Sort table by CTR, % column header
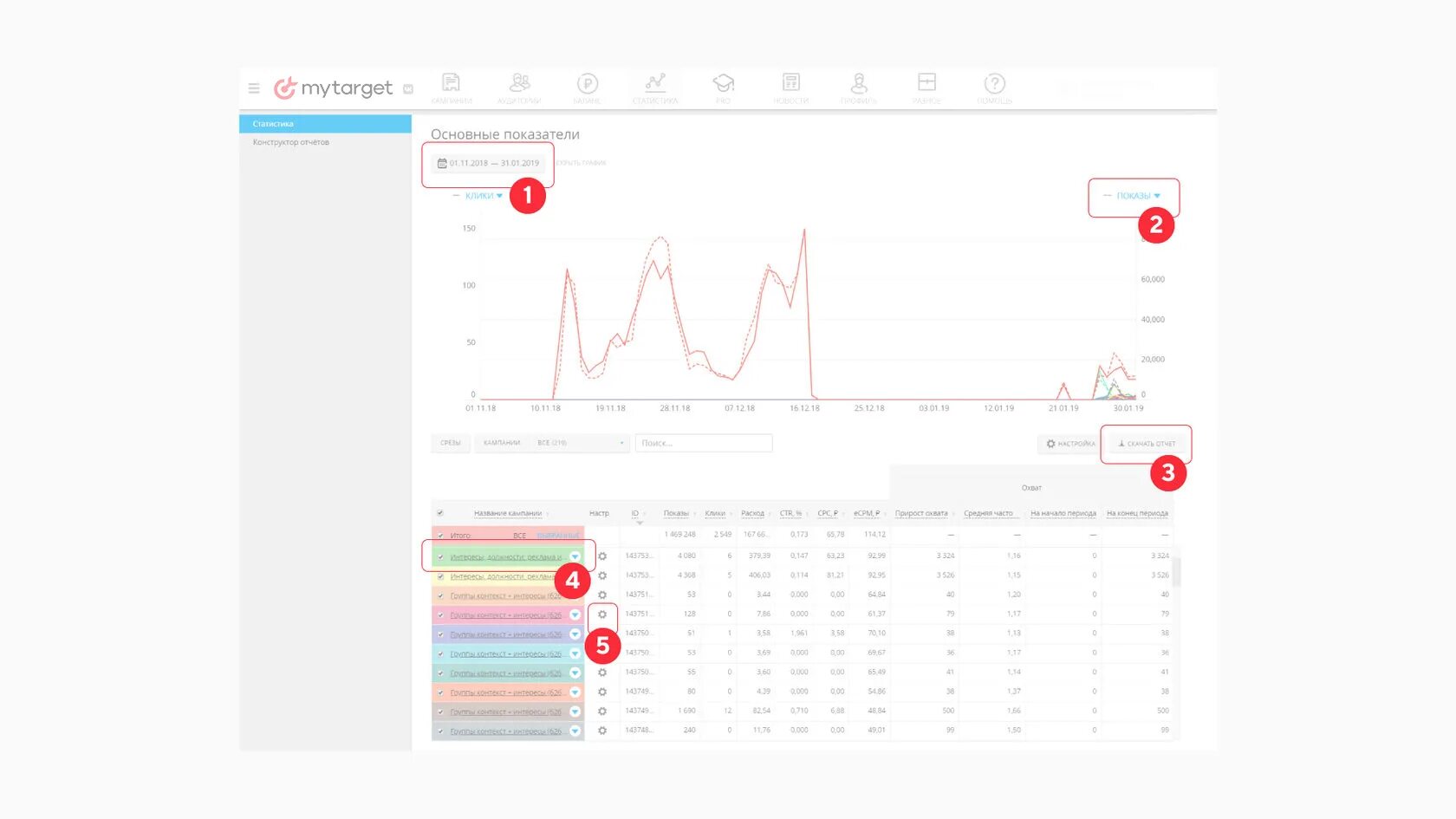Screen dimensions: 1456x819 click(790, 514)
